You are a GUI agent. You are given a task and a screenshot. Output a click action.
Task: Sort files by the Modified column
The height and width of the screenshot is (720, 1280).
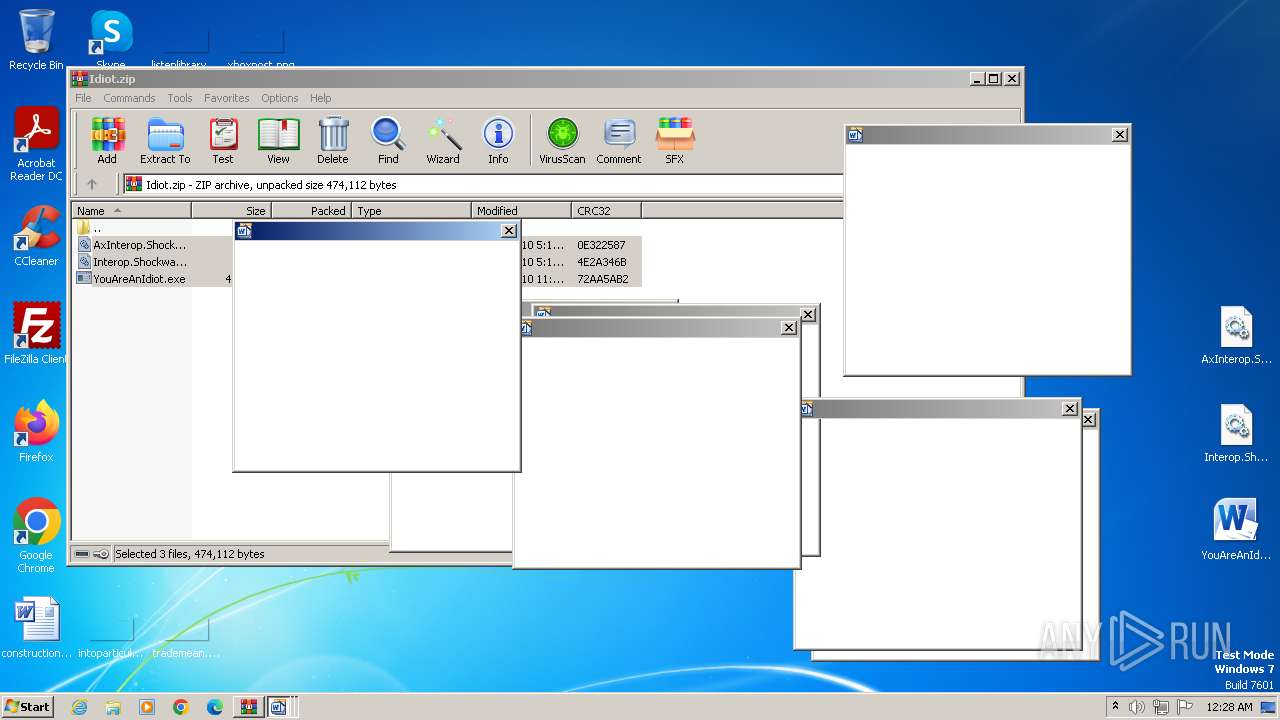[x=521, y=211]
